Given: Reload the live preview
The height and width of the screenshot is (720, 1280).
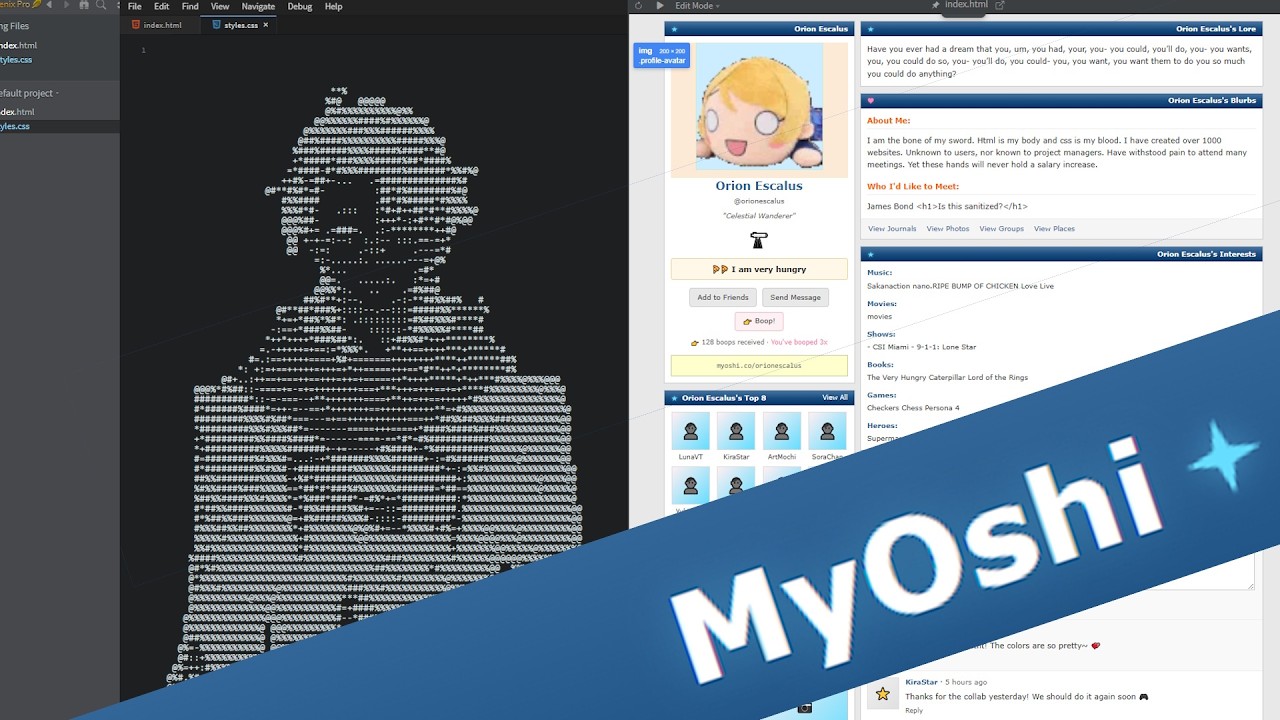Looking at the screenshot, I should 641,6.
